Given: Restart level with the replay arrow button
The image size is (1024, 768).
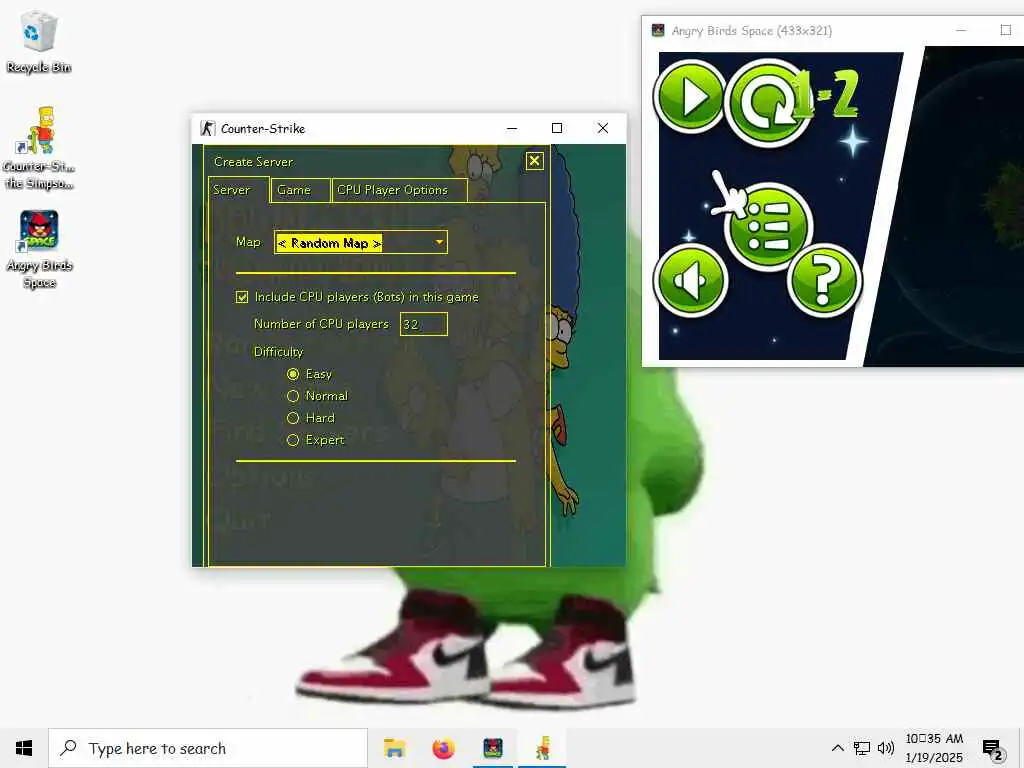Looking at the screenshot, I should [x=769, y=102].
